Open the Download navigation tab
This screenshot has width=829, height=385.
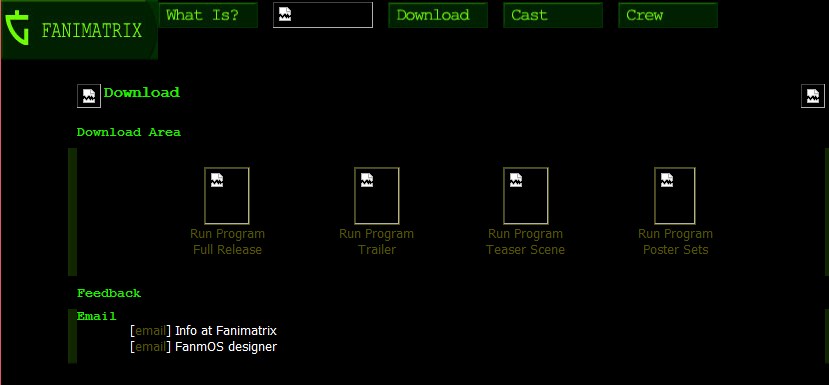tap(438, 15)
